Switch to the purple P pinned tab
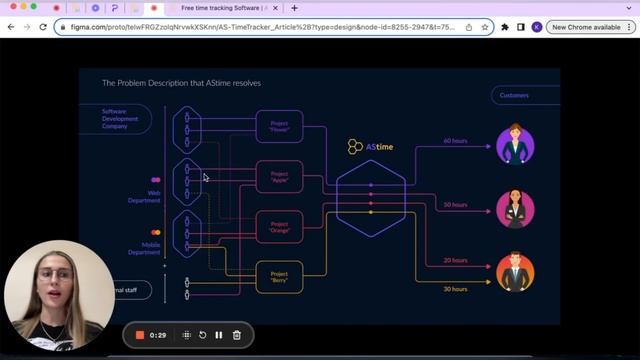Screen dimensions: 640x360 pos(115,8)
